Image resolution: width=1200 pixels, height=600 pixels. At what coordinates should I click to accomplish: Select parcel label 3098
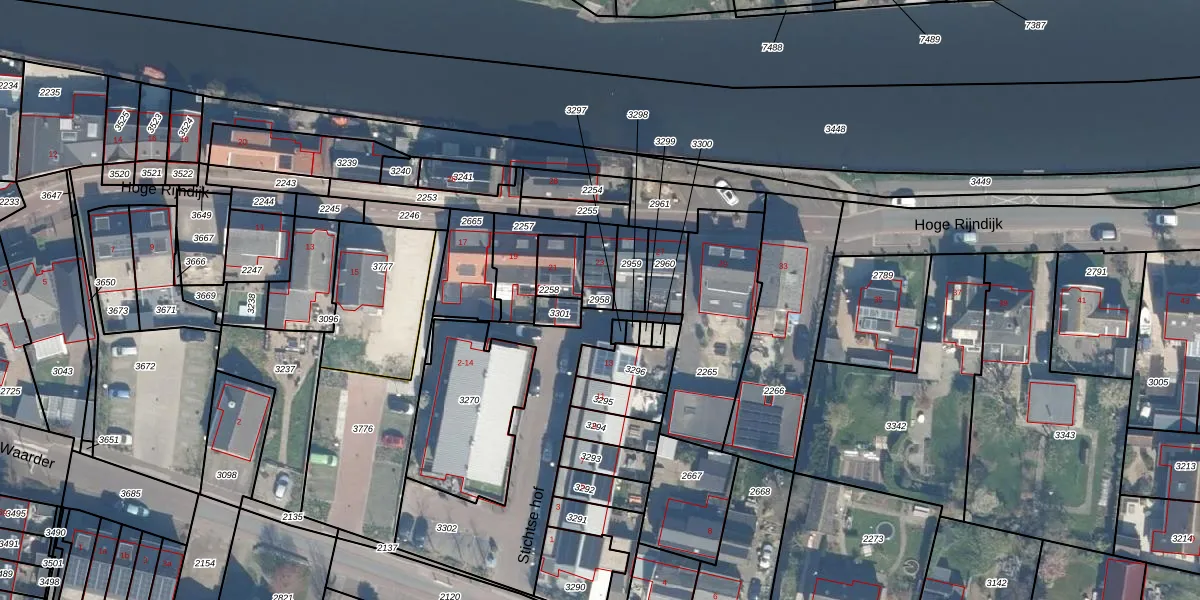tap(227, 475)
